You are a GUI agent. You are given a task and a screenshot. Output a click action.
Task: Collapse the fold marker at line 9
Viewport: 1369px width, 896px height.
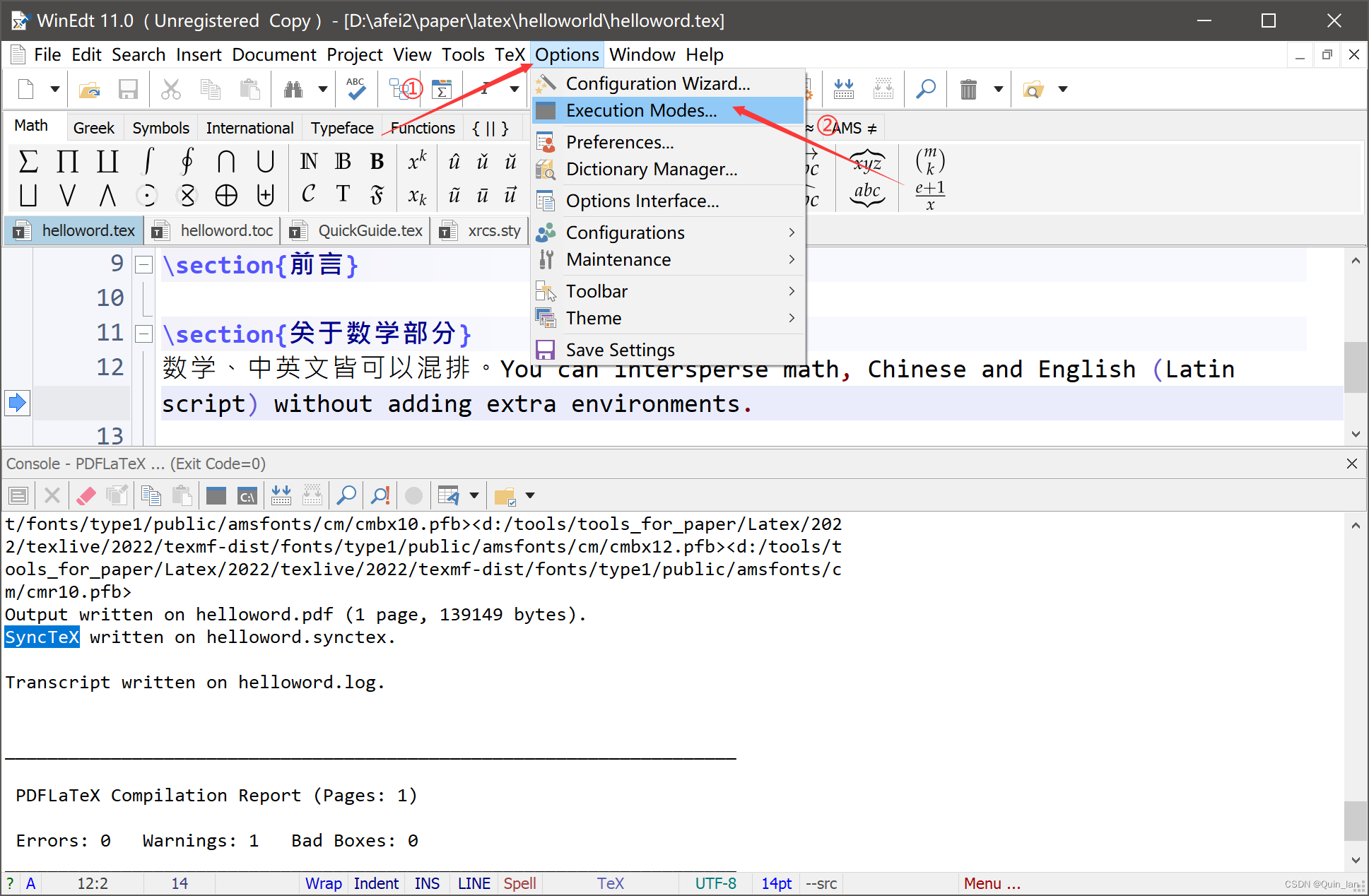click(x=143, y=265)
